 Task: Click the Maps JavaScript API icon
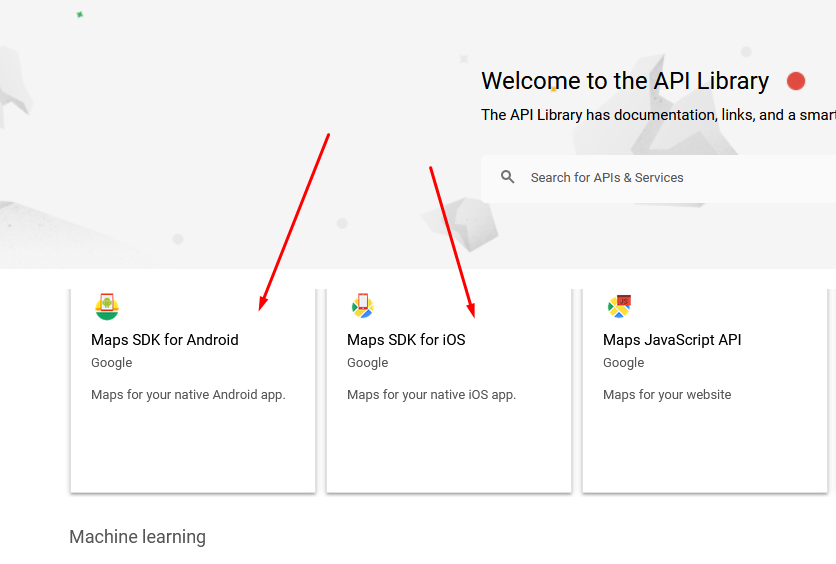tap(619, 306)
